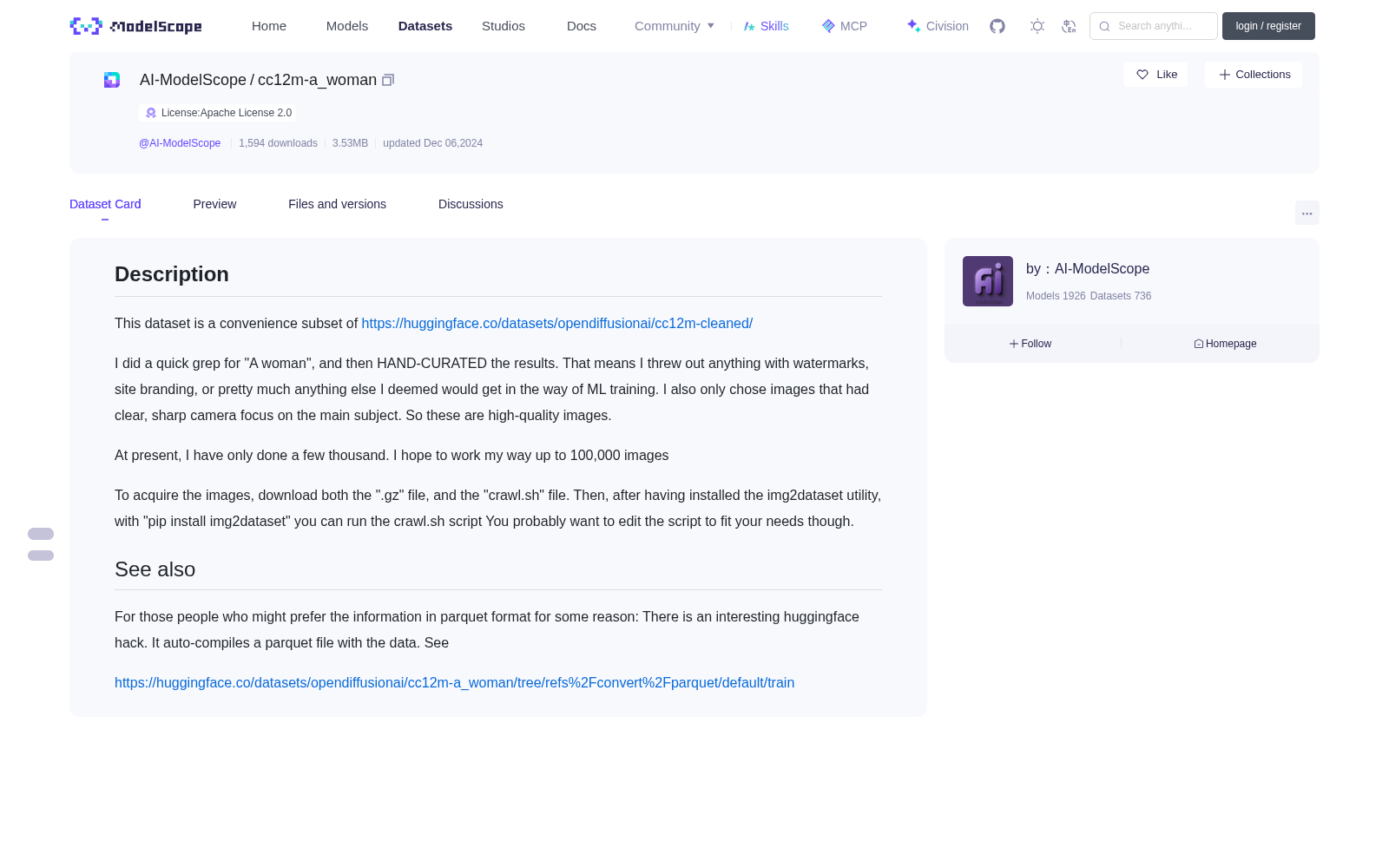Click the Skills icon in navbar

click(749, 27)
